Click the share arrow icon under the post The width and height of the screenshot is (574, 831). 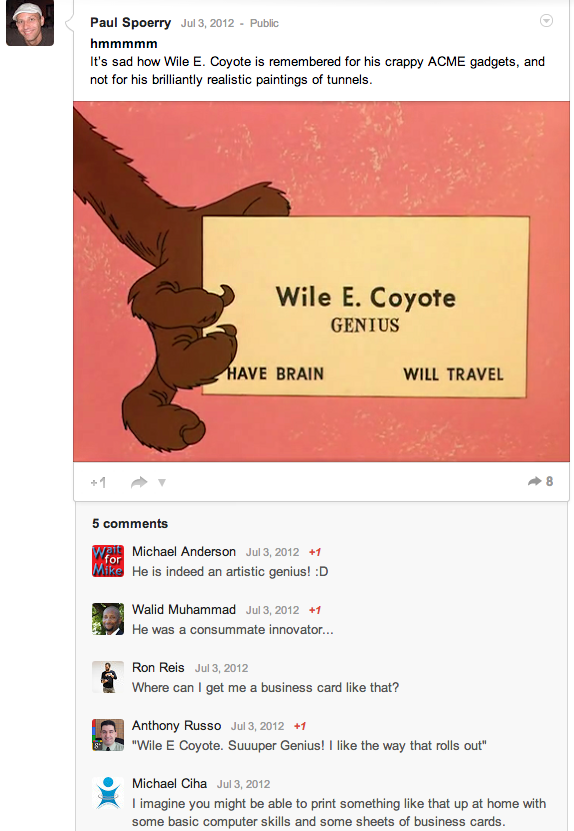pos(139,482)
